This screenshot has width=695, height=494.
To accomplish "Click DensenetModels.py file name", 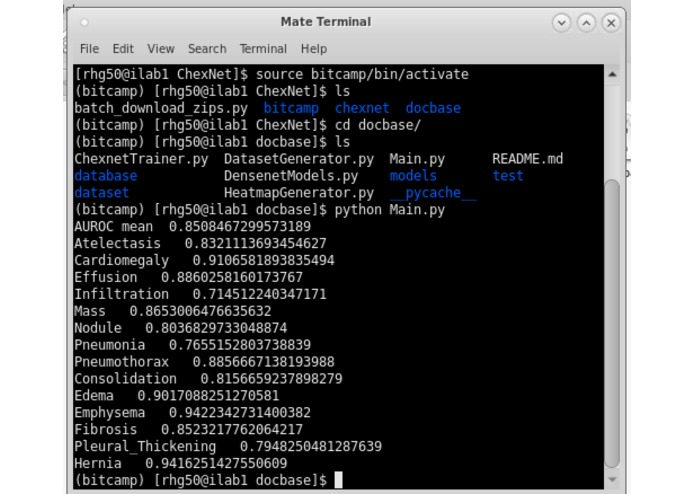I will 291,176.
